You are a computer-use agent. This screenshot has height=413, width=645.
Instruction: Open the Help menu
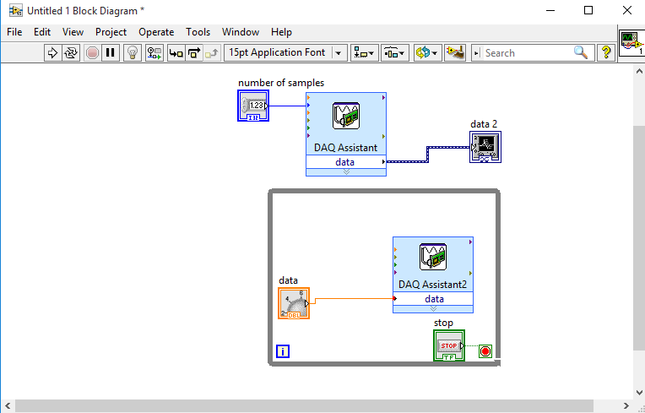click(x=281, y=32)
